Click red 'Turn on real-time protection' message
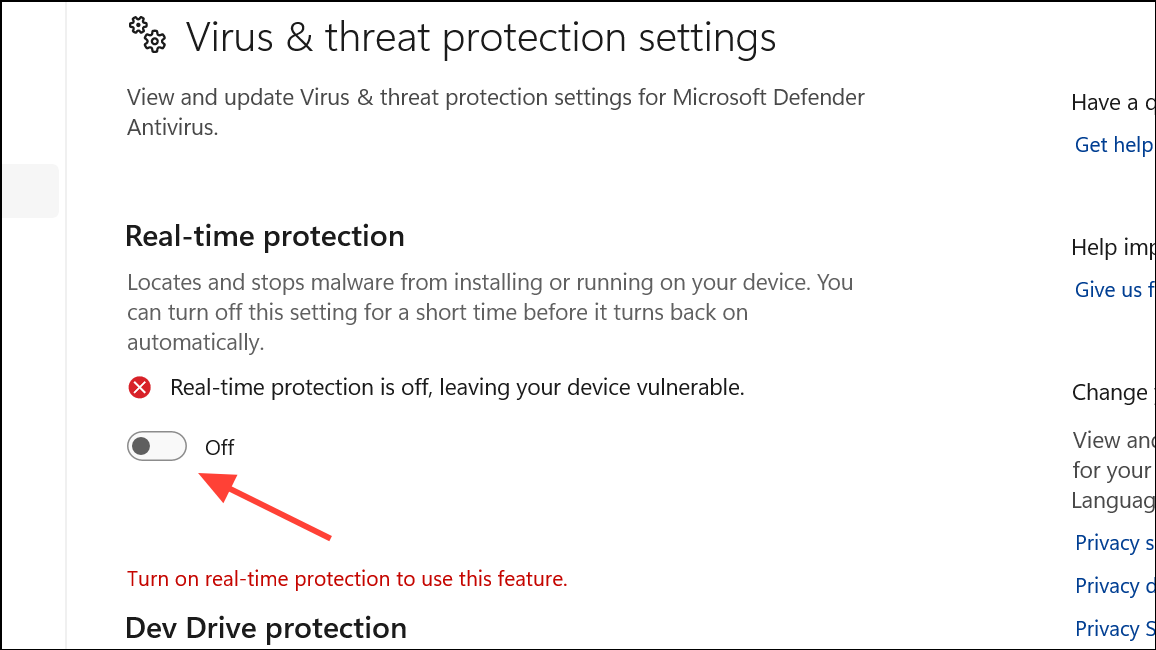The height and width of the screenshot is (650, 1156). pos(347,579)
